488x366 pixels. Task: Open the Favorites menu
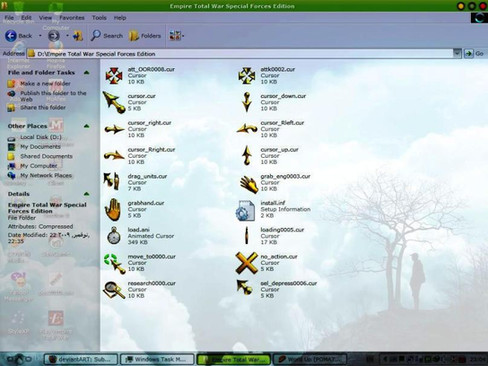coord(72,18)
